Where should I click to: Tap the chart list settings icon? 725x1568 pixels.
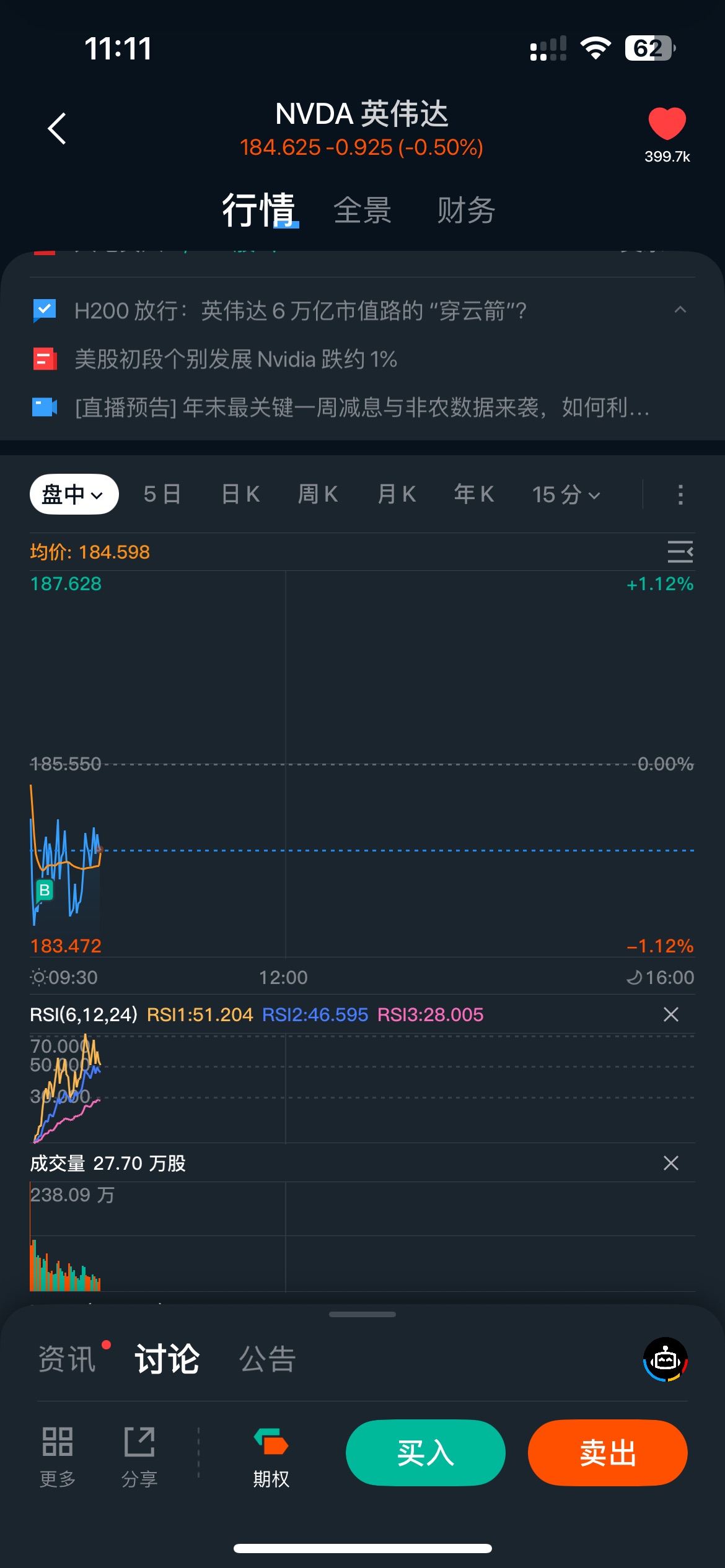click(x=680, y=551)
